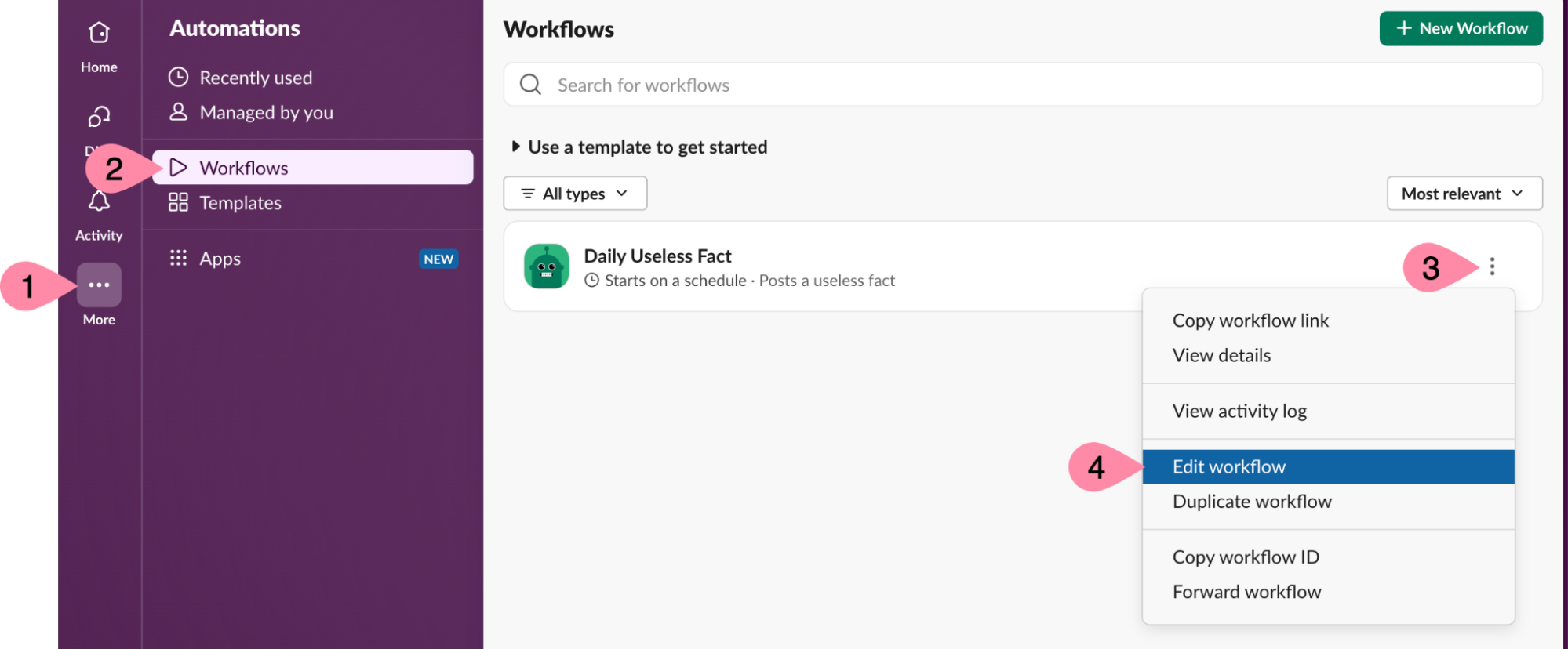Screen dimensions: 1568x649
Task: Choose Duplicate workflow menu item
Action: (x=1252, y=502)
